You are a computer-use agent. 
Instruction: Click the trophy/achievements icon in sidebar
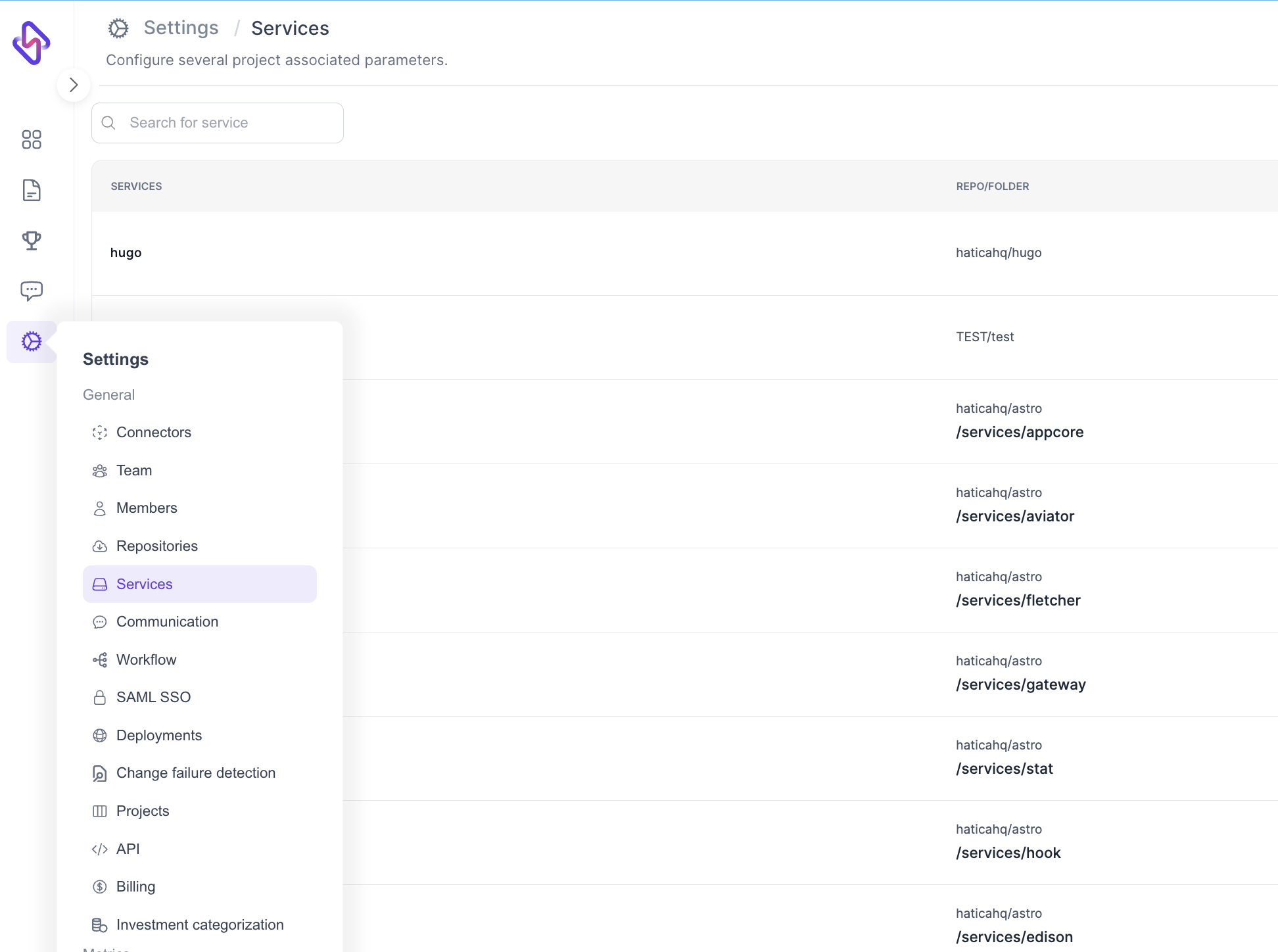click(31, 240)
